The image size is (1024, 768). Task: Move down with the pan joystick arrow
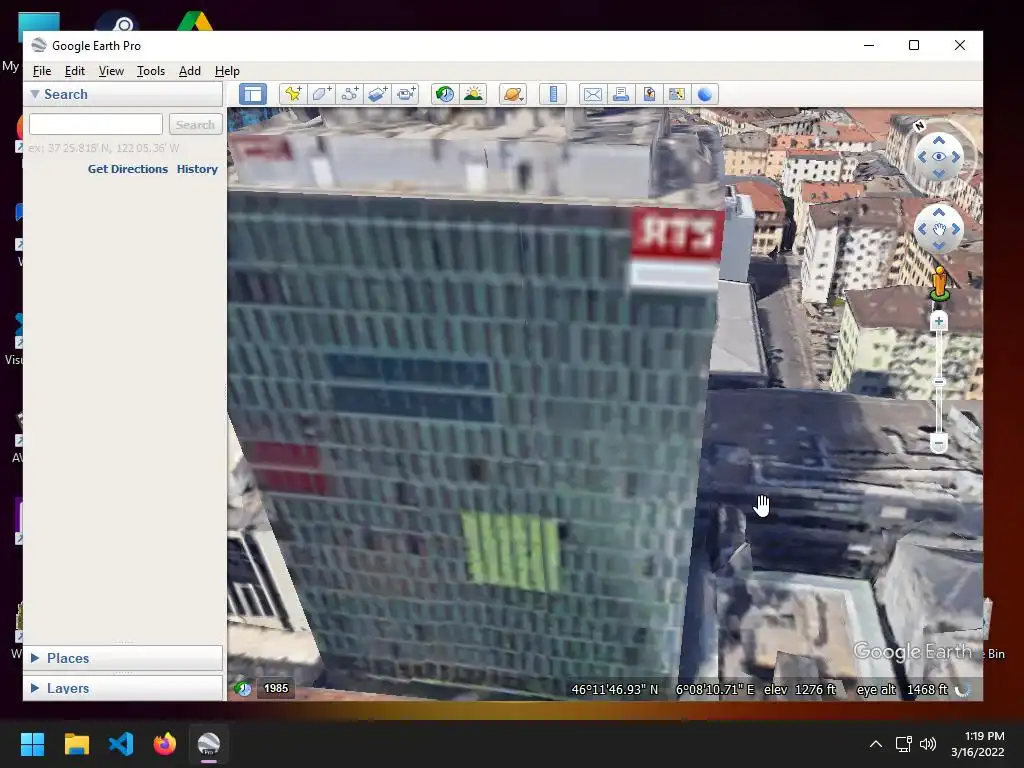pyautogui.click(x=938, y=246)
